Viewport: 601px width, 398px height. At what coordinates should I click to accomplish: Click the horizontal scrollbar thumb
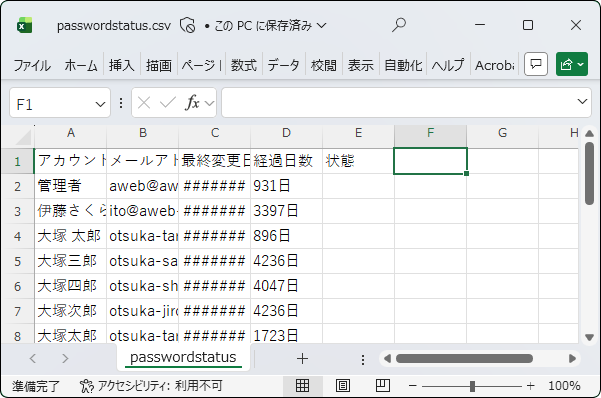pos(464,359)
